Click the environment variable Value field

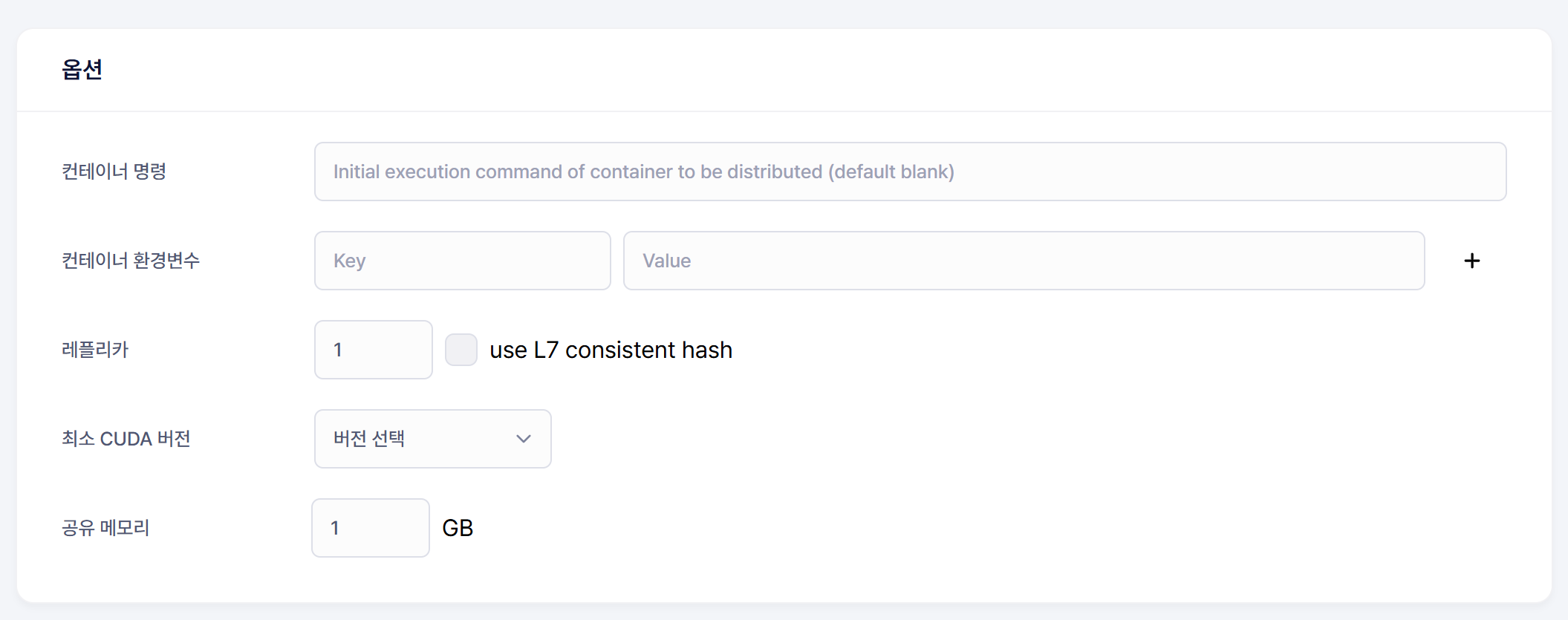(1024, 261)
